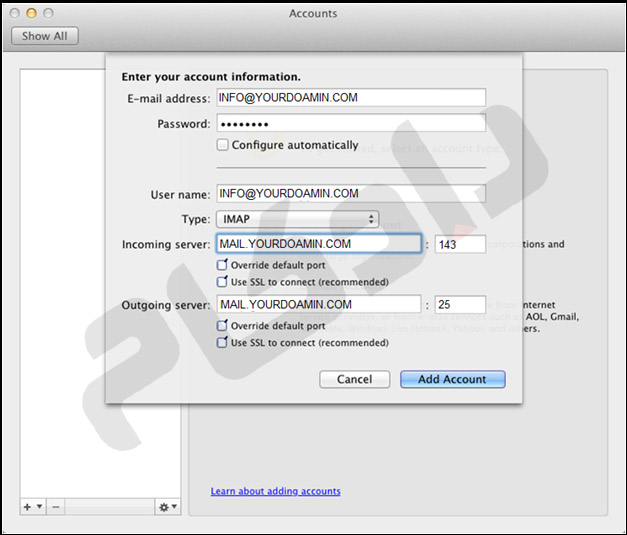Select the Incoming server text field
Viewport: 627px width, 535px height.
(318, 244)
